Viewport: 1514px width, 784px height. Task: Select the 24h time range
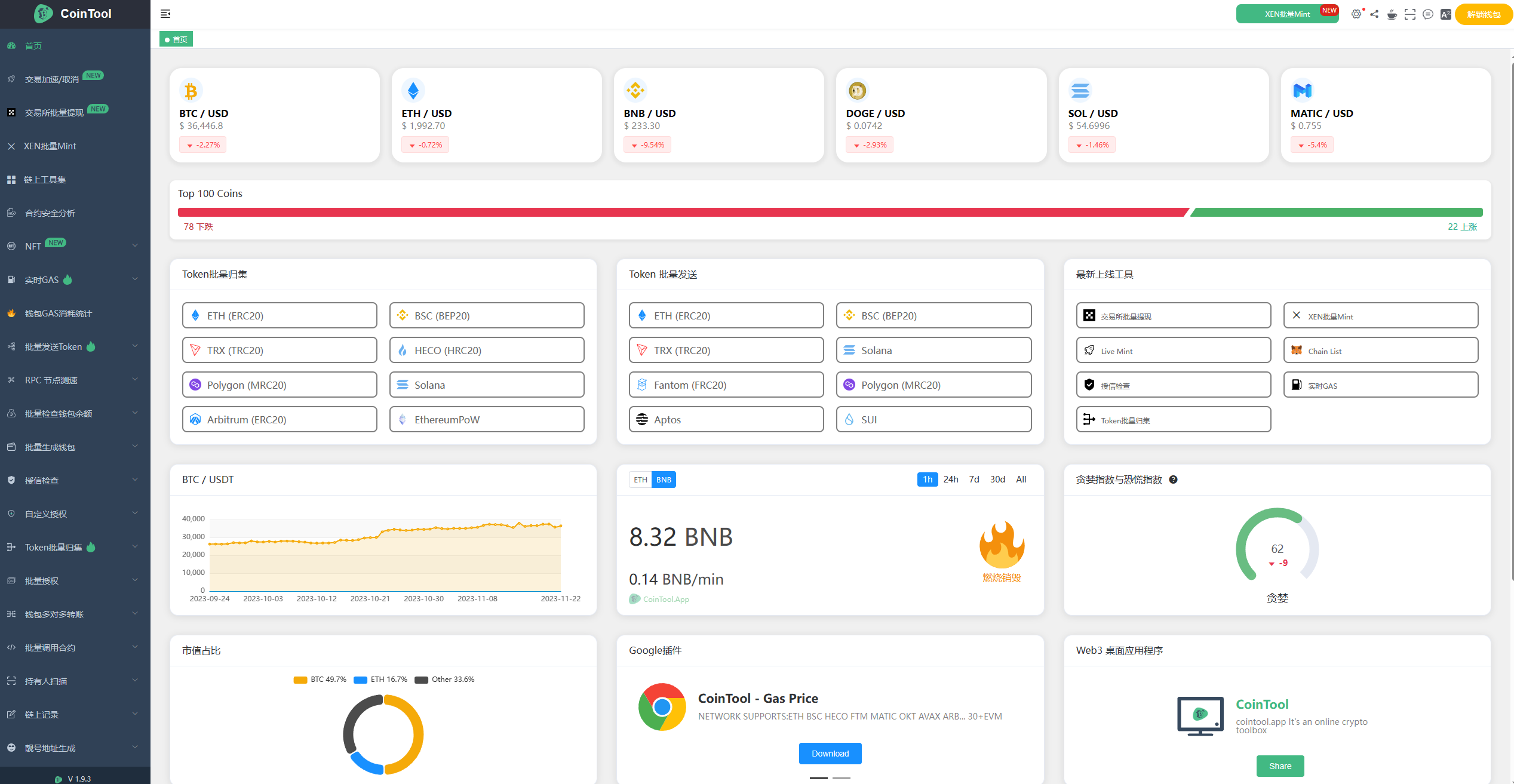click(x=950, y=479)
